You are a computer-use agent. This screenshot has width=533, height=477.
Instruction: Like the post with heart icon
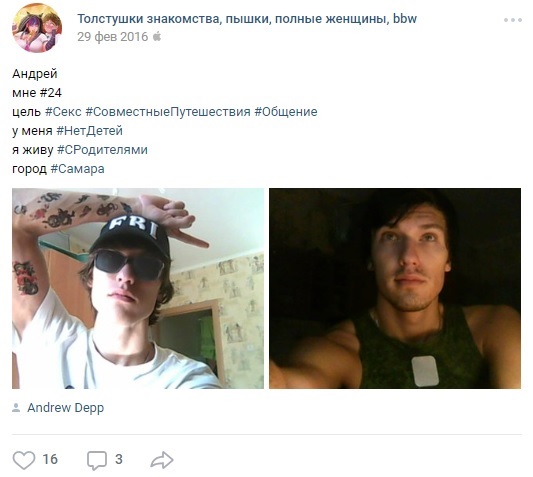(x=24, y=460)
